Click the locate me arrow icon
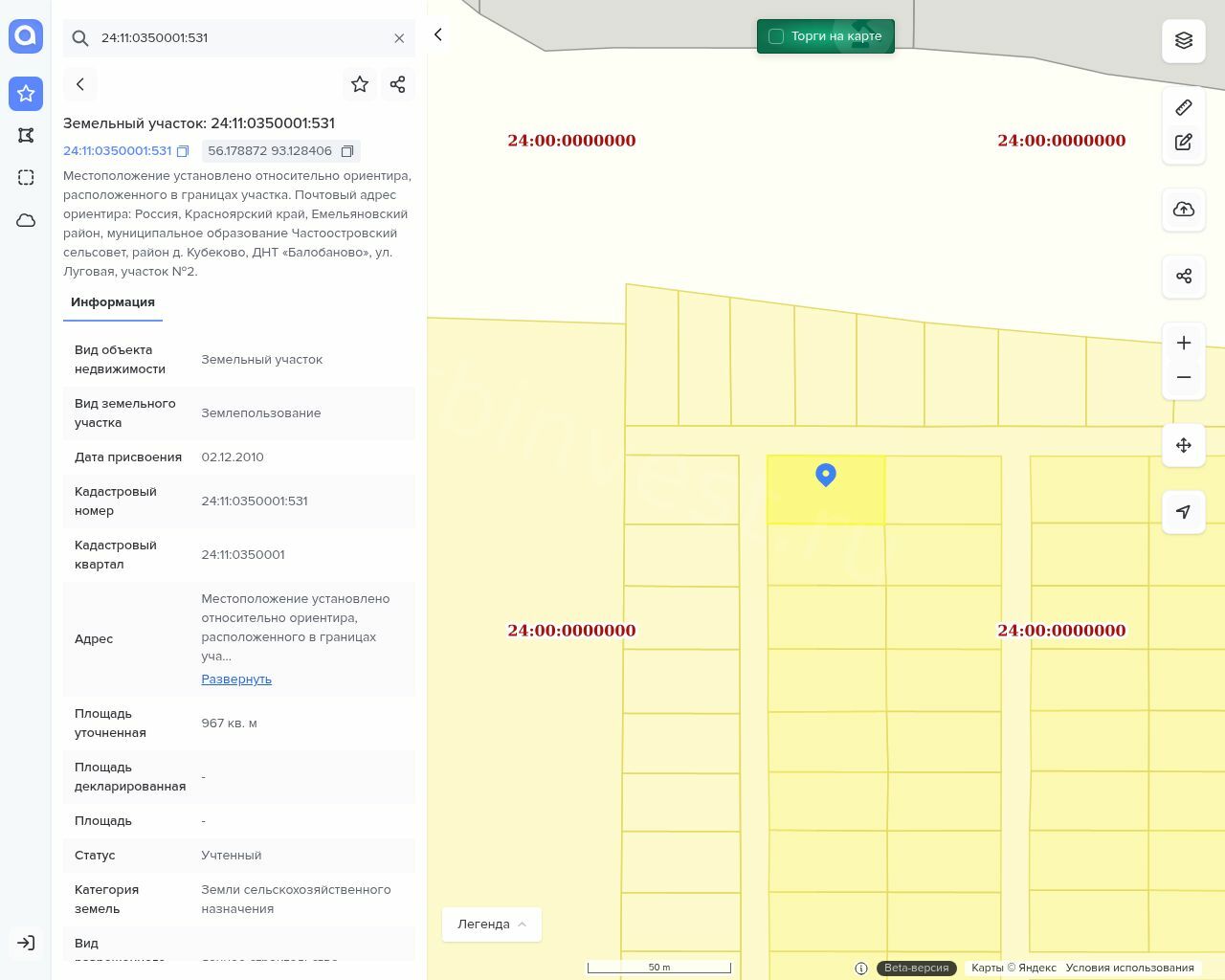The image size is (1225, 980). tap(1183, 512)
